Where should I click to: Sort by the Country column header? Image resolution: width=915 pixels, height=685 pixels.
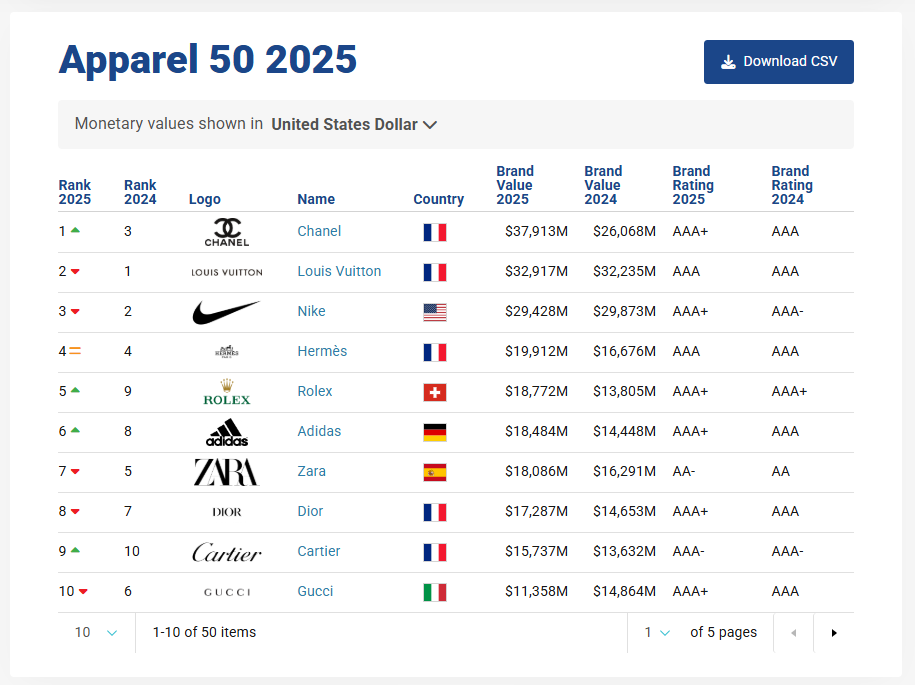pyautogui.click(x=438, y=199)
